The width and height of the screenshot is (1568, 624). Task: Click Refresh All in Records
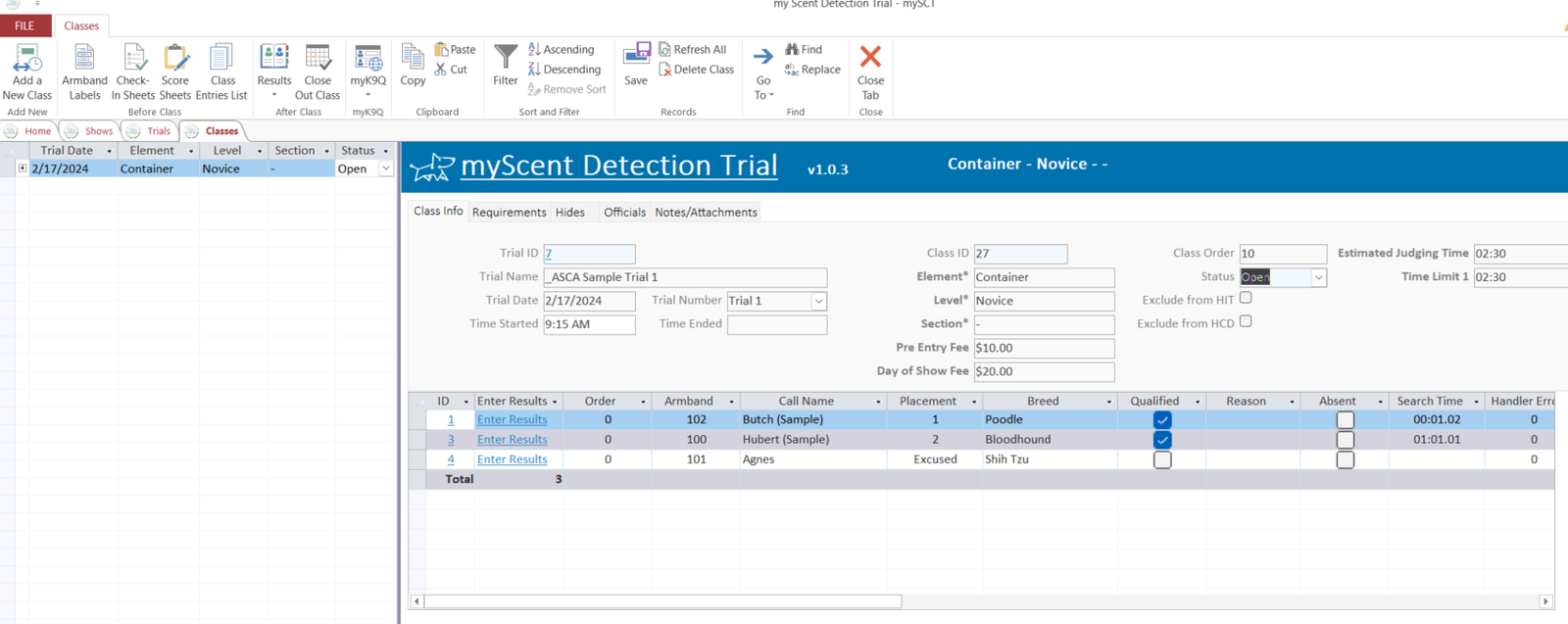[693, 49]
